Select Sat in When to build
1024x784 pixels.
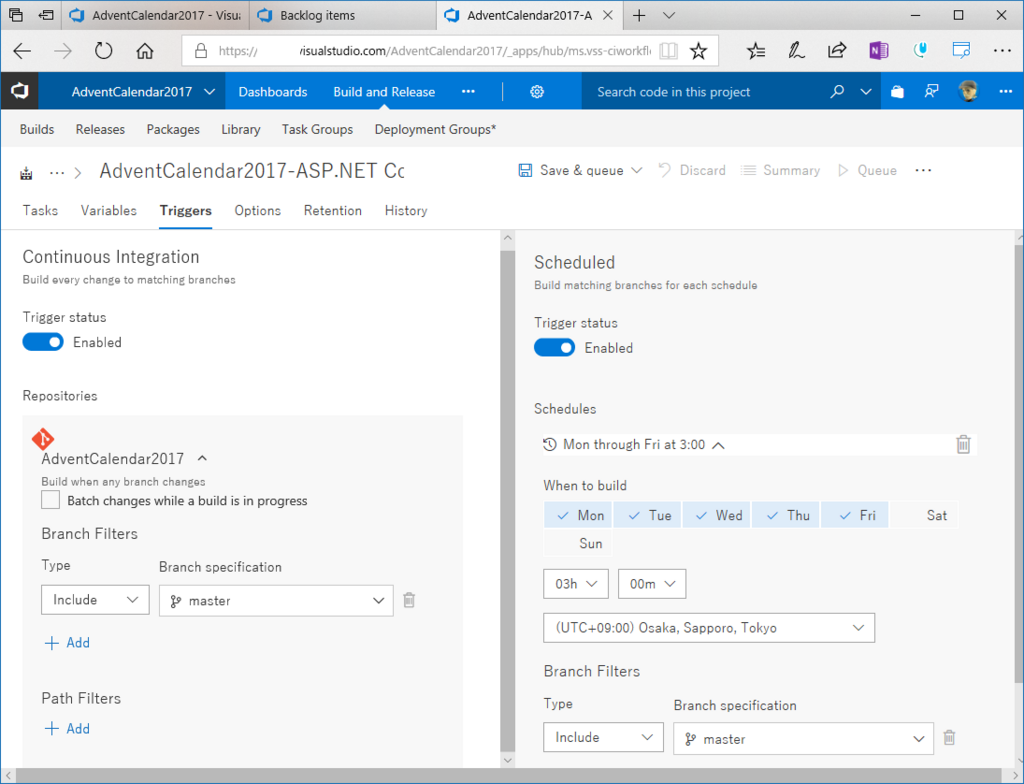pos(923,515)
